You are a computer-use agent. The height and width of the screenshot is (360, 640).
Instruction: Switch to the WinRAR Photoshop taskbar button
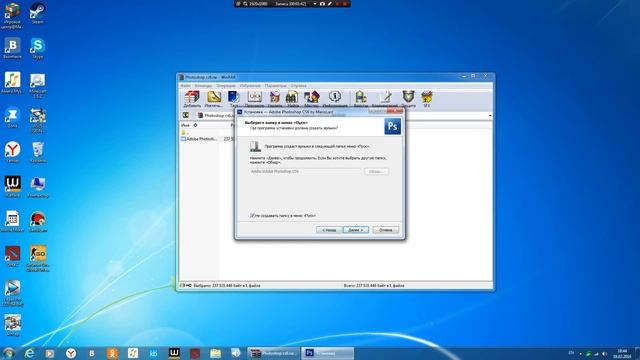(273, 353)
